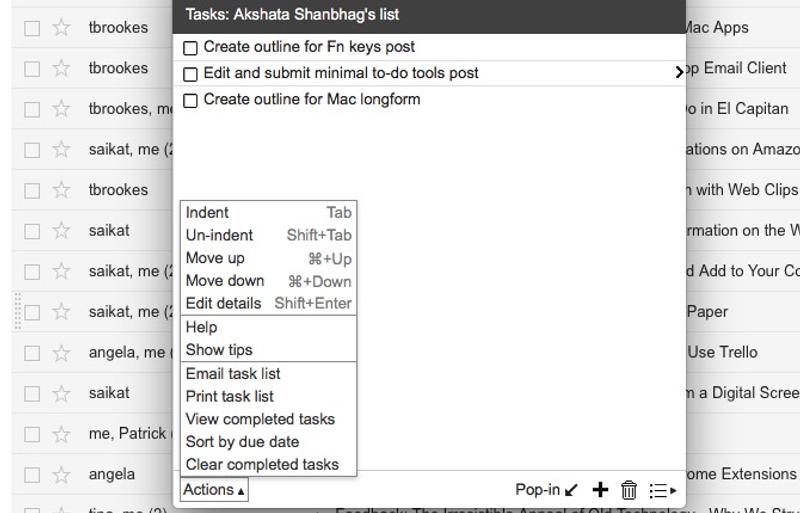
Task: Star the email from angela
Action: point(62,474)
